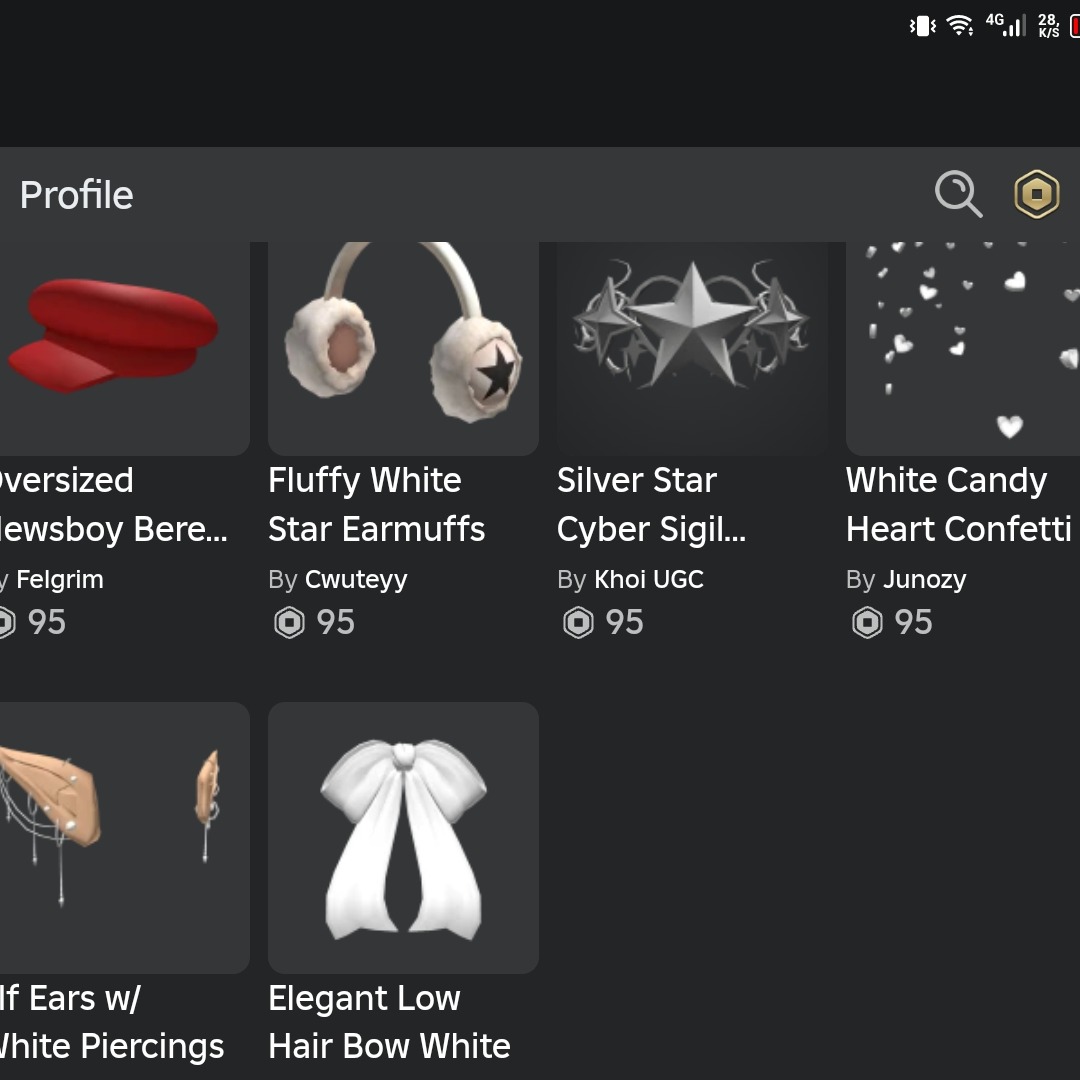This screenshot has height=1080, width=1080.
Task: Tap the WiFi status icon
Action: (x=960, y=26)
